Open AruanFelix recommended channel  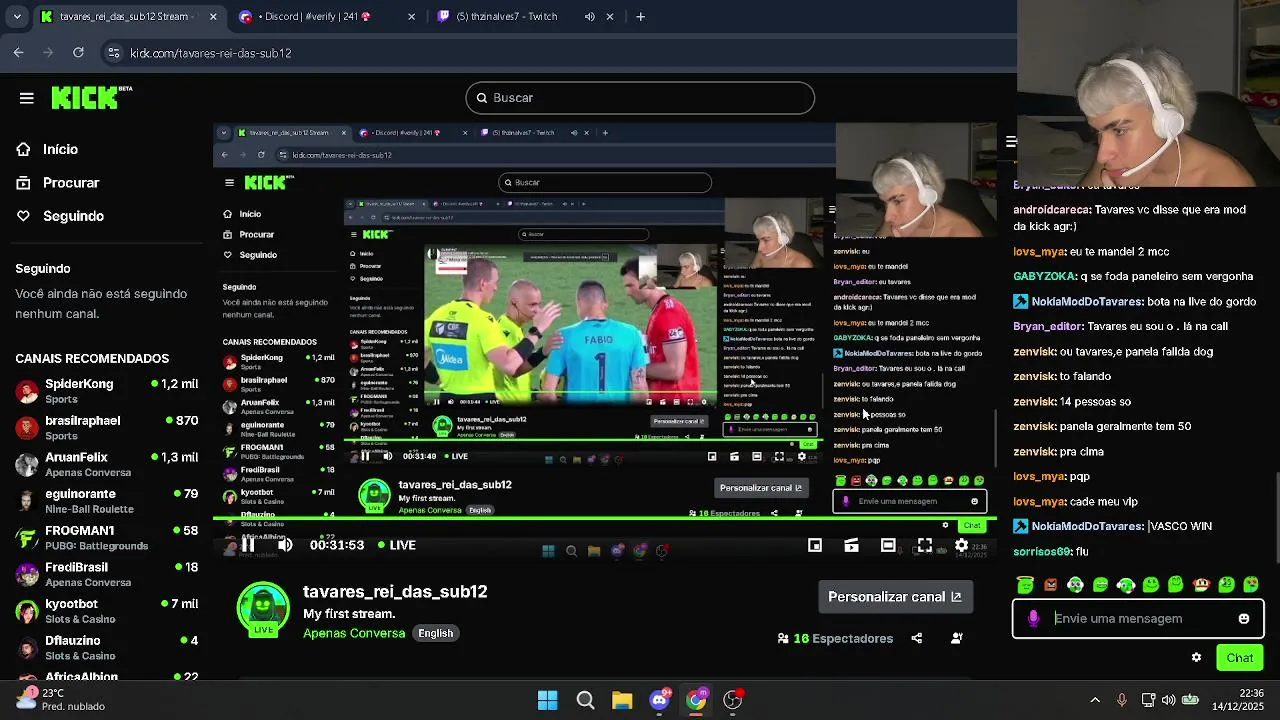[x=107, y=464]
